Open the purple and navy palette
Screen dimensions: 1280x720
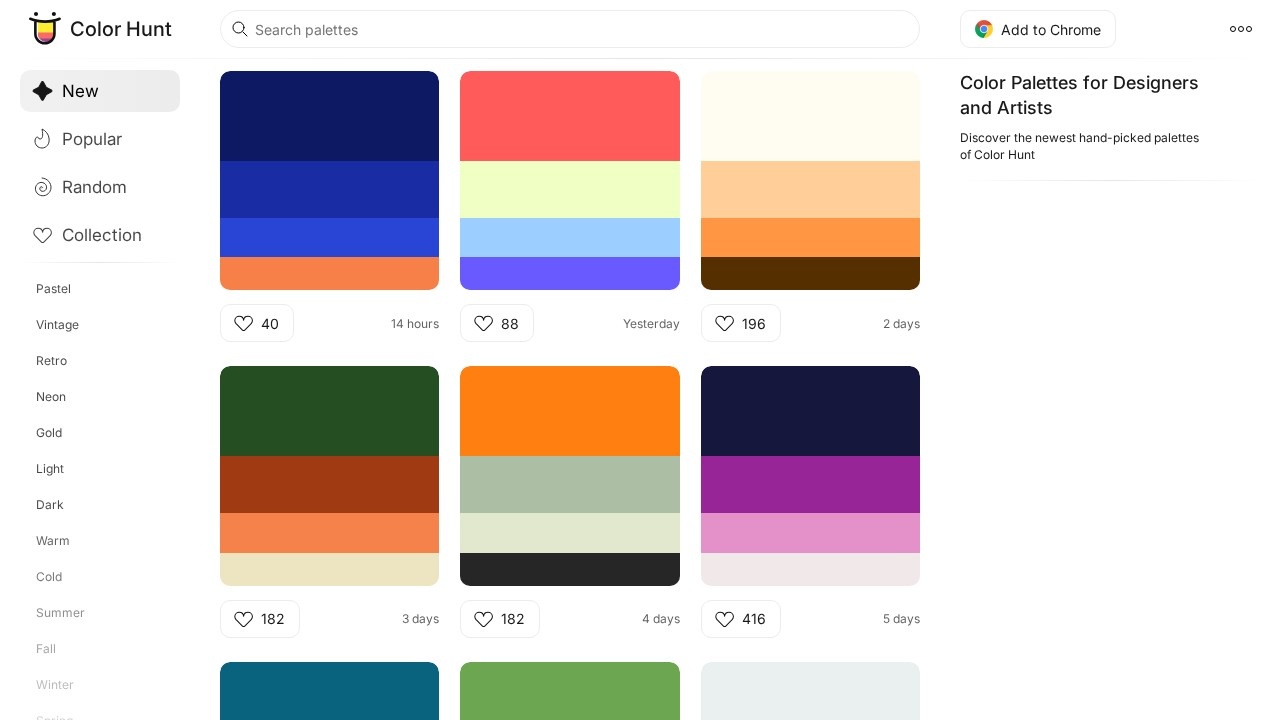pos(810,475)
